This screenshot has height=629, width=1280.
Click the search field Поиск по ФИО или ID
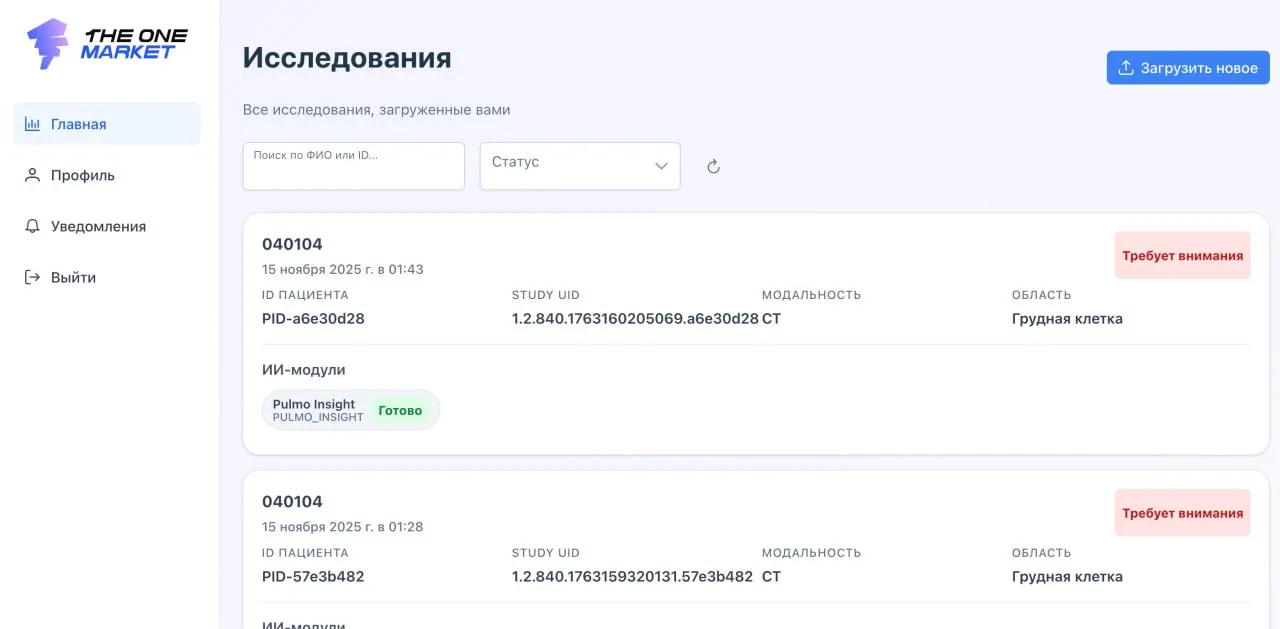pos(353,165)
